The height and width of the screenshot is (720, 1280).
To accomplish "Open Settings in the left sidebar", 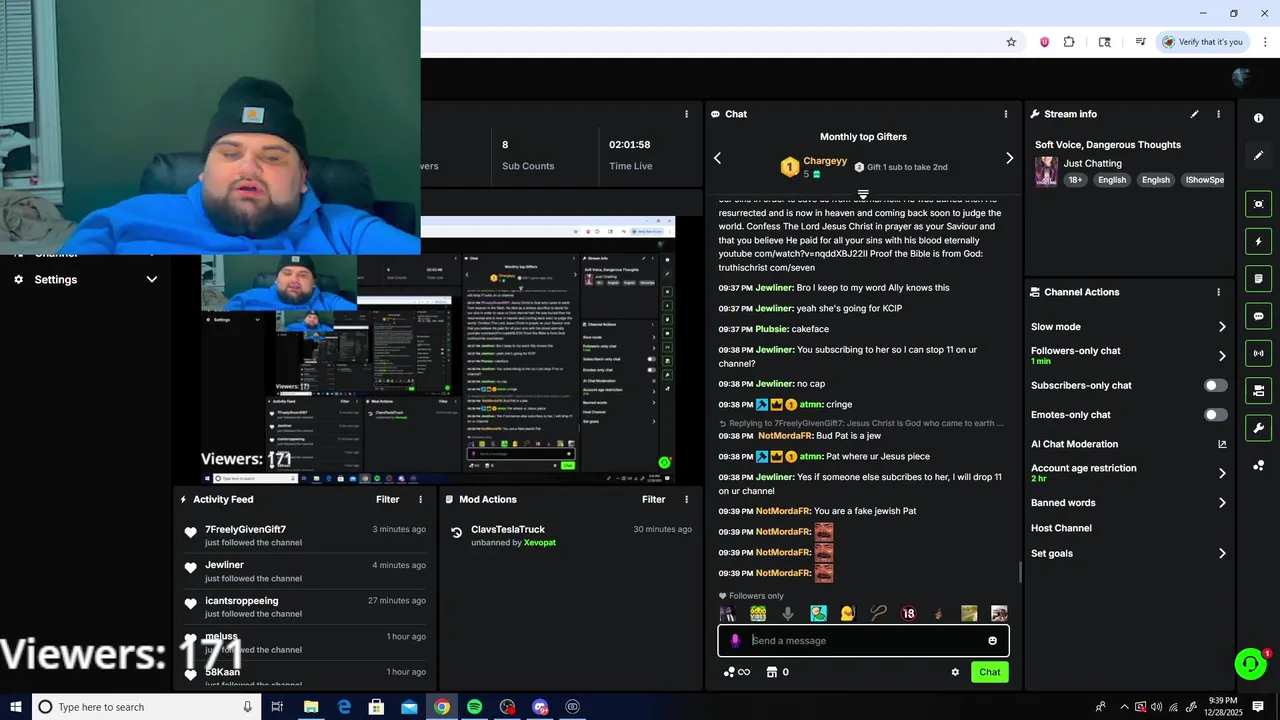I will click(56, 280).
